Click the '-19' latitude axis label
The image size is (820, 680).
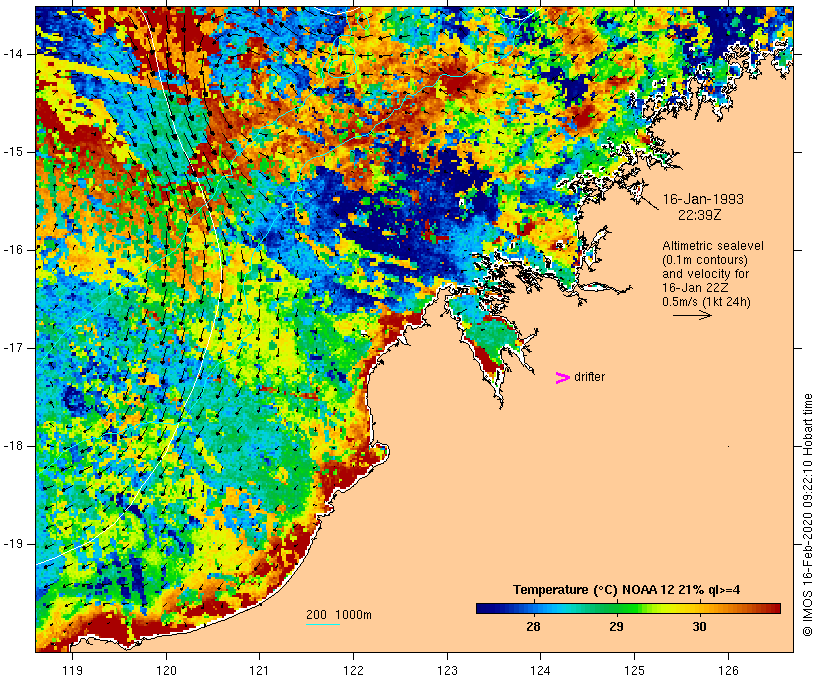(x=13, y=544)
